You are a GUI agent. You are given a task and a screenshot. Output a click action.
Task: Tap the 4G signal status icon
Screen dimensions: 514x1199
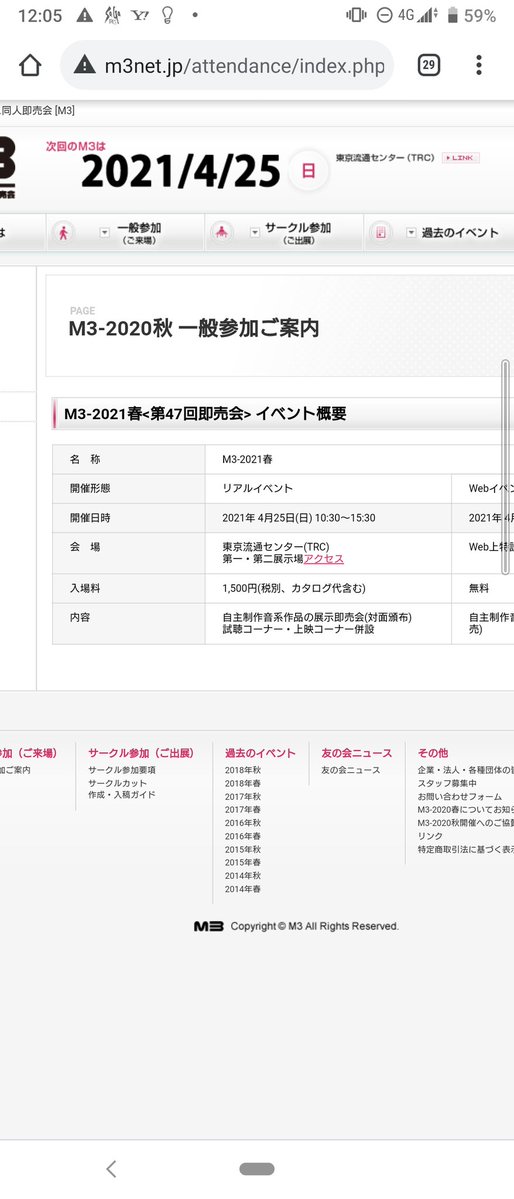pyautogui.click(x=419, y=15)
